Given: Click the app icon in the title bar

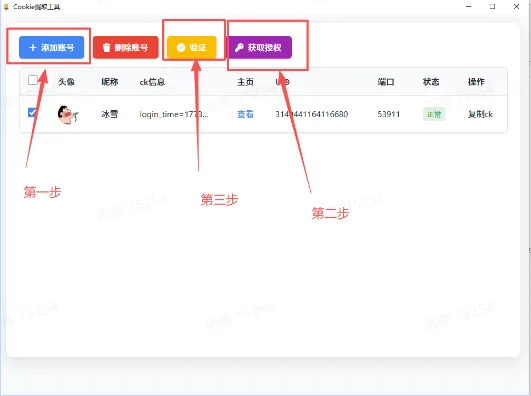Looking at the screenshot, I should tap(6, 7).
